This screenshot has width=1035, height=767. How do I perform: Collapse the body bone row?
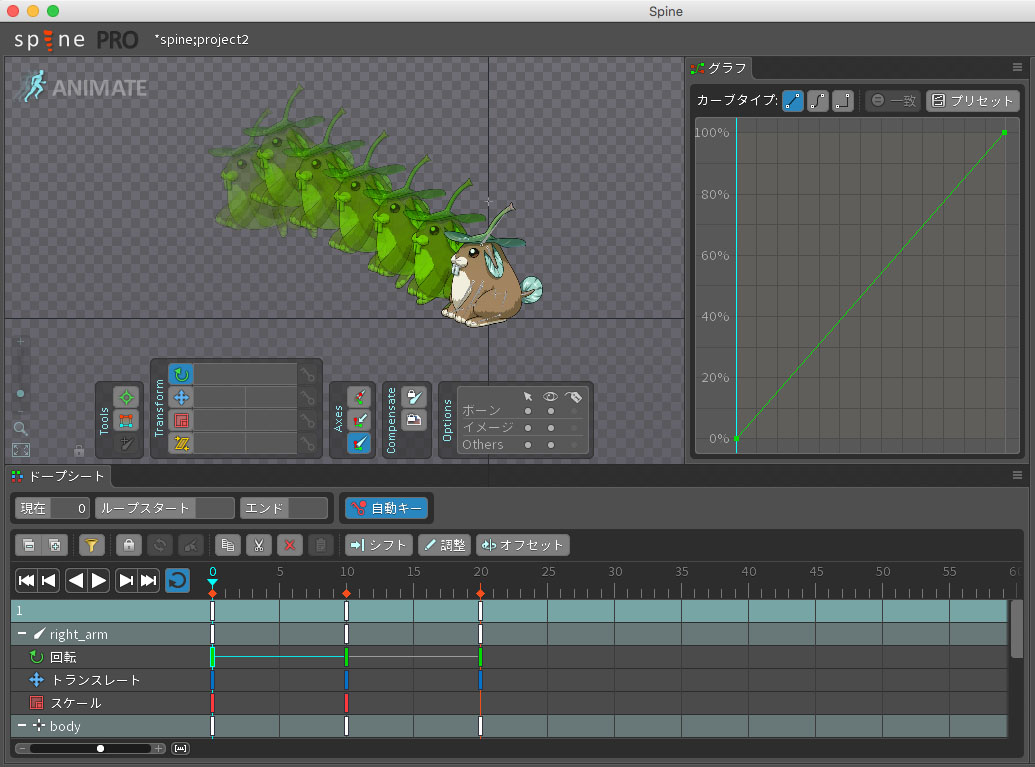[22, 726]
